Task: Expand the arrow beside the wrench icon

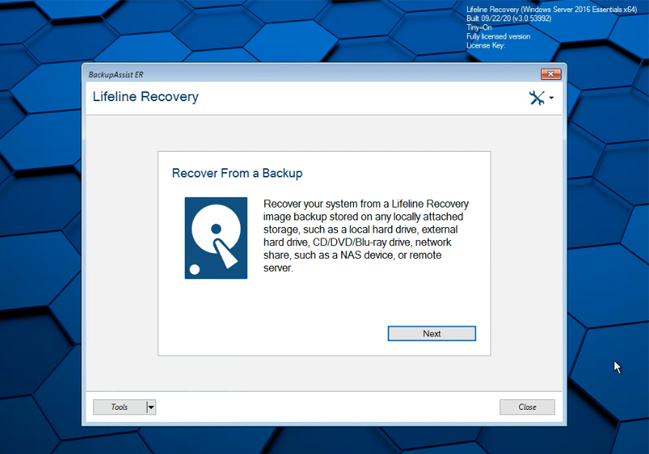Action: coord(551,98)
